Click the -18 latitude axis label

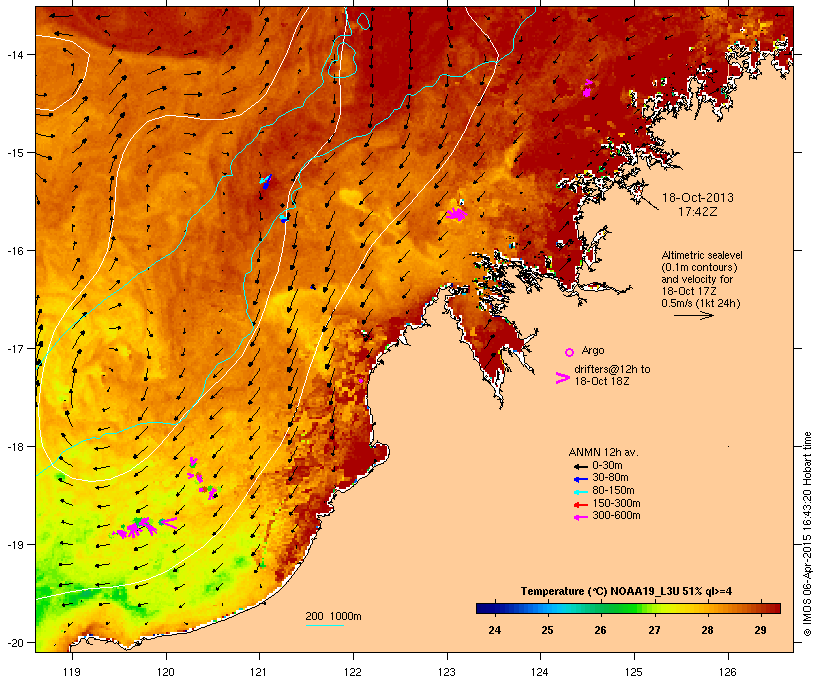pyautogui.click(x=15, y=447)
